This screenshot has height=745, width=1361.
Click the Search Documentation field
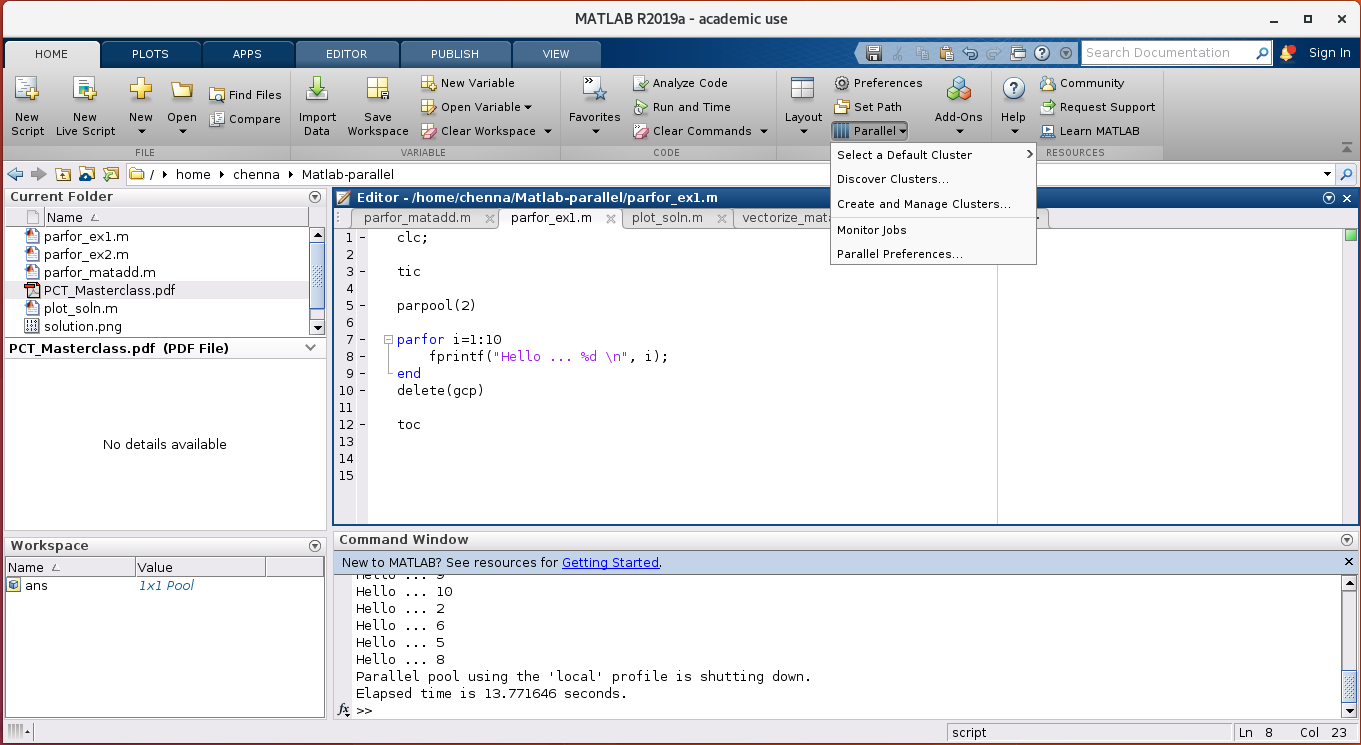[1167, 53]
